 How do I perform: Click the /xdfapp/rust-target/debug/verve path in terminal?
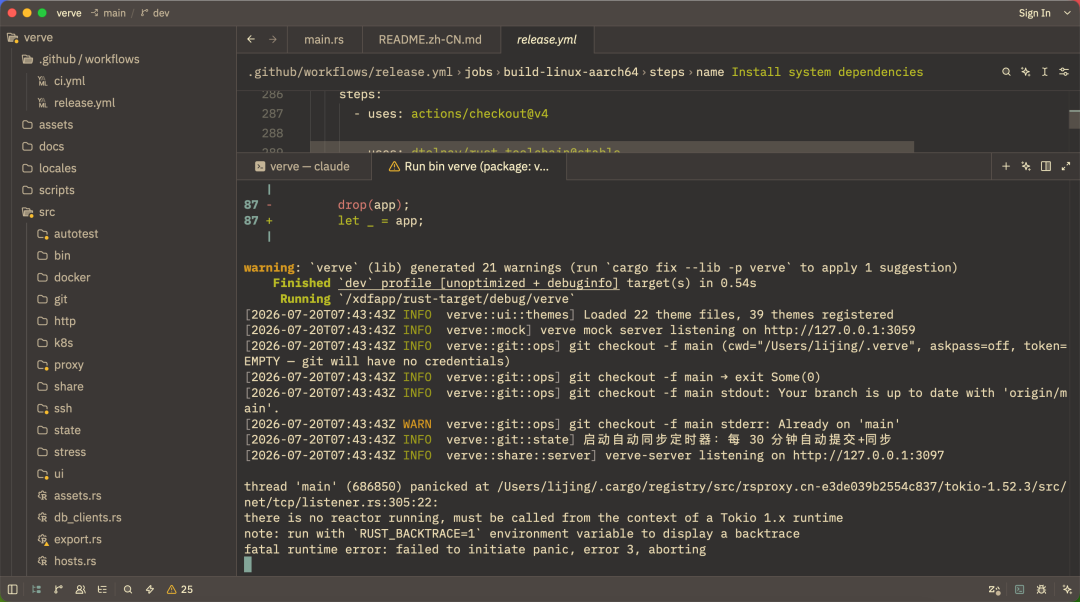pyautogui.click(x=456, y=299)
